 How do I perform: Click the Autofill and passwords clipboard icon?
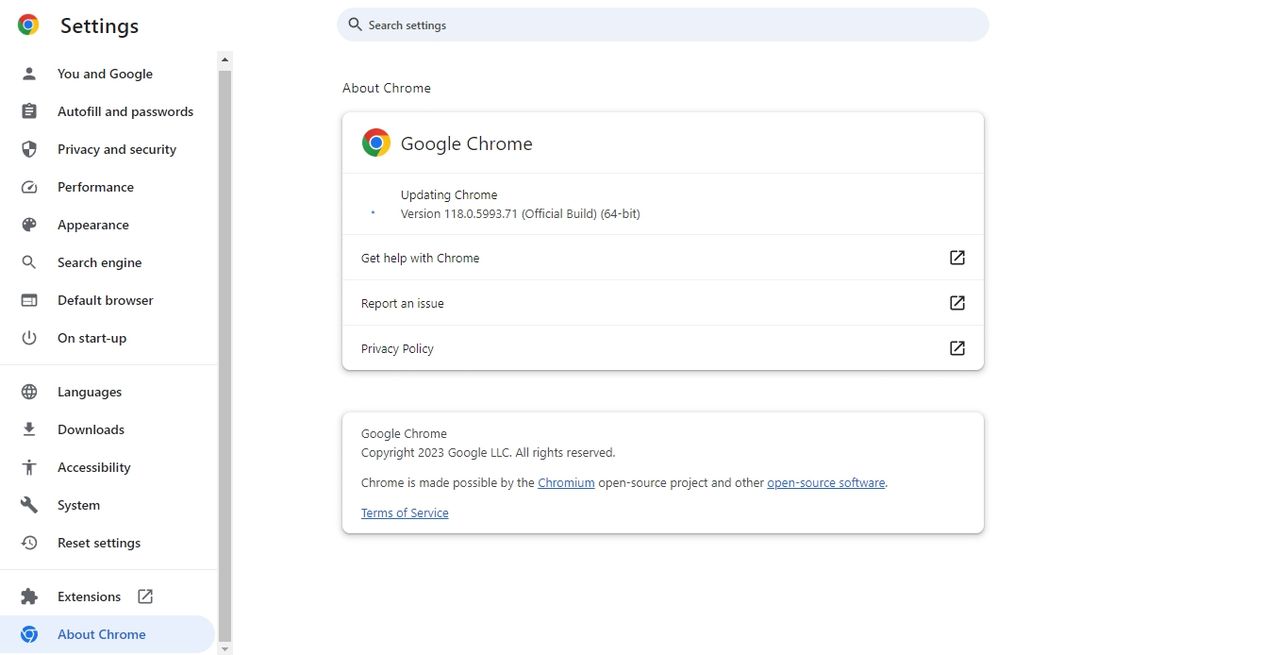pyautogui.click(x=29, y=111)
